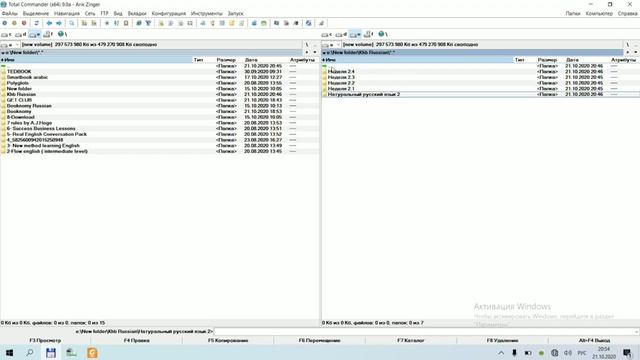Image resolution: width=640 pixels, height=360 pixels.
Task: Open left panel favorites star button
Action: point(307,52)
